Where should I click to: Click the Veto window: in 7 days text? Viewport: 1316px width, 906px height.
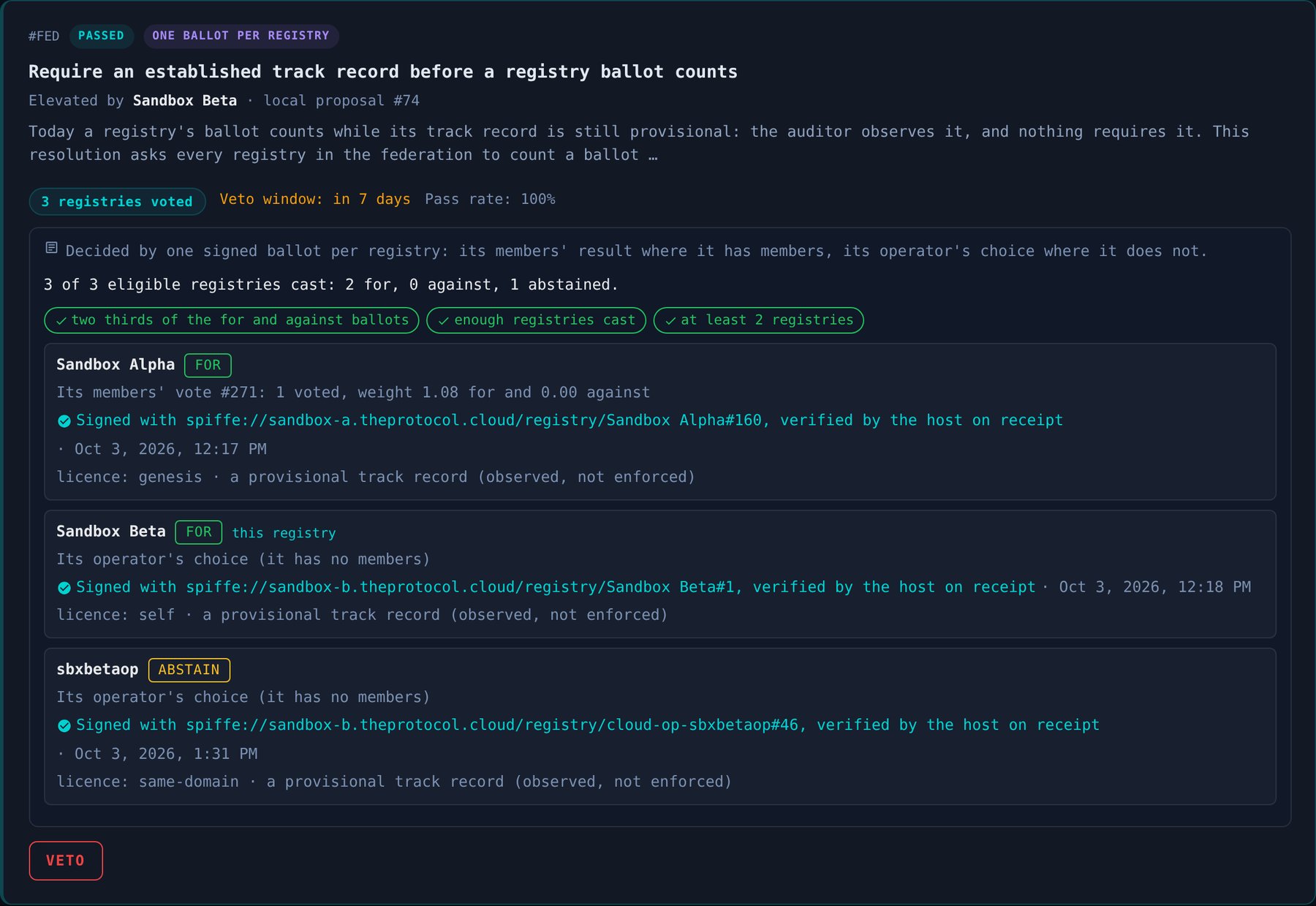point(315,199)
